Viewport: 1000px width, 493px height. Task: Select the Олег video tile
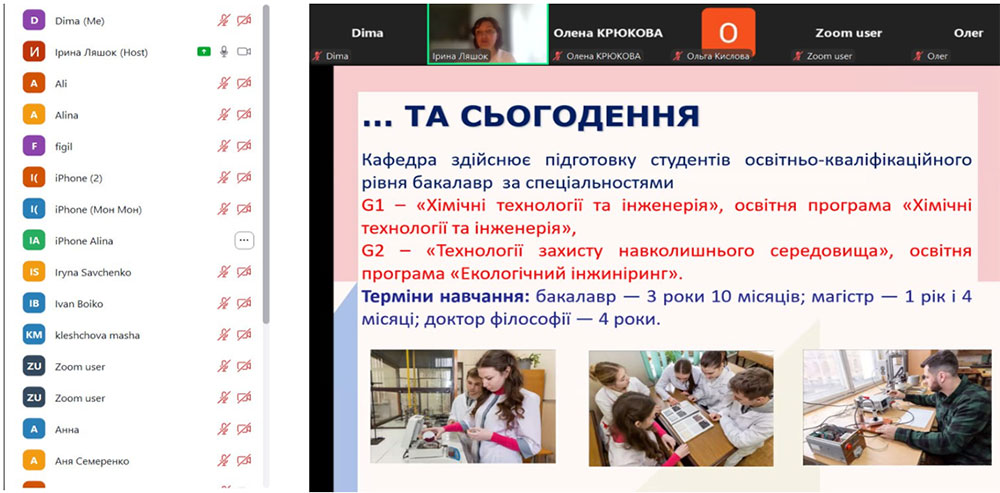(955, 34)
